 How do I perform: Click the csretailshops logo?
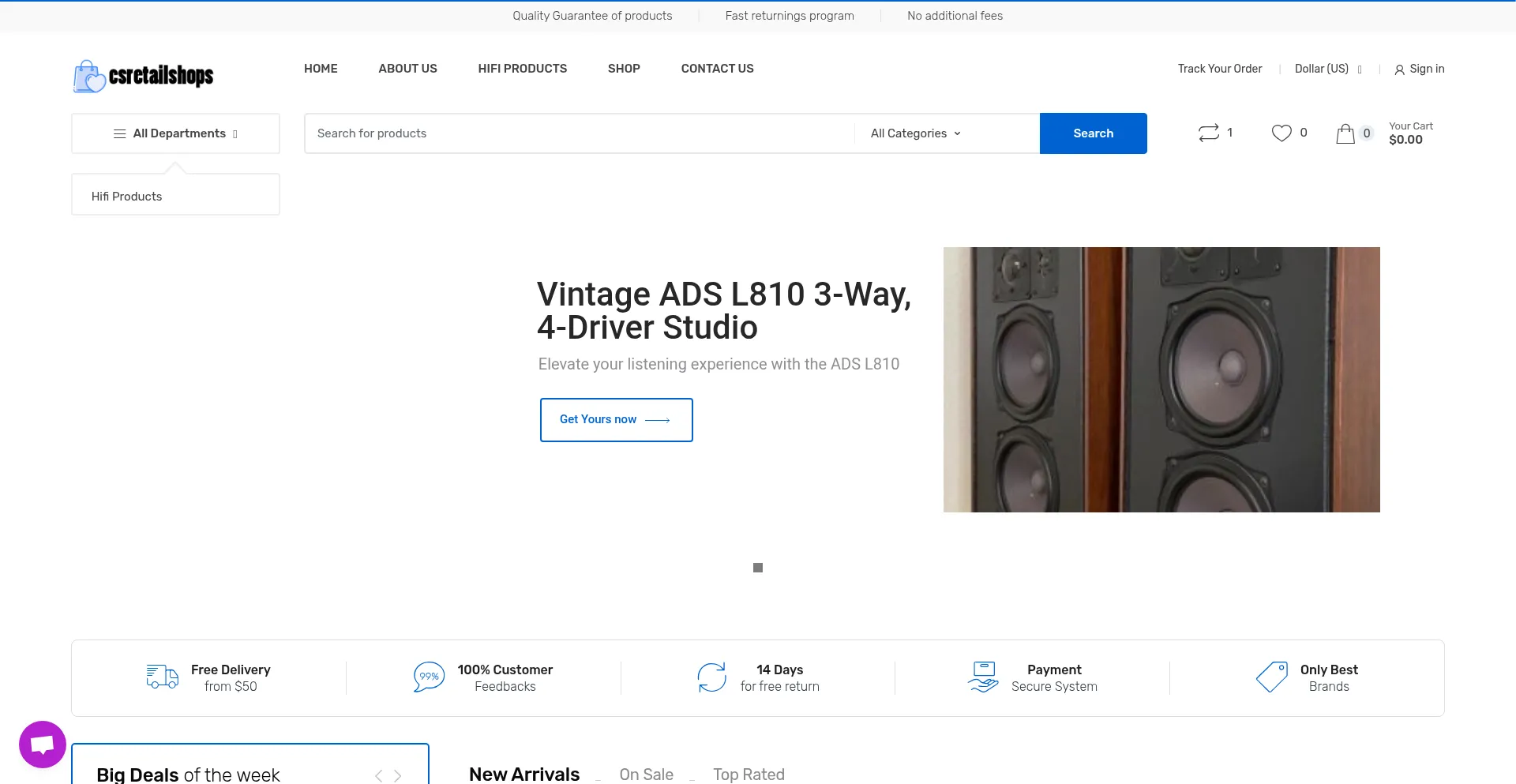pos(144,76)
